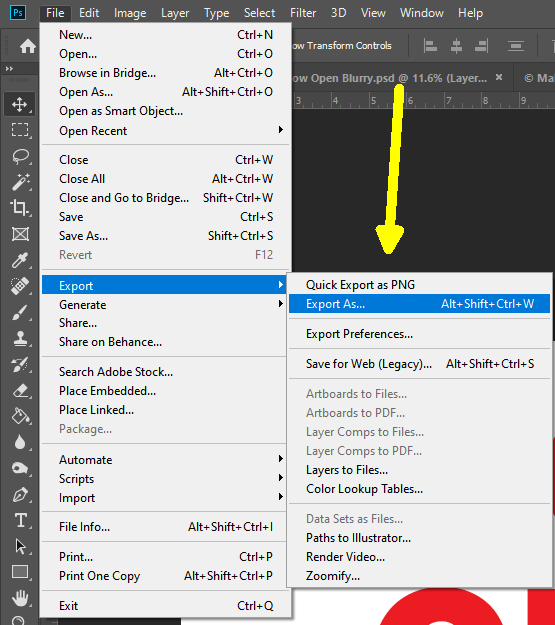The image size is (555, 625).
Task: Select the Lasso tool
Action: point(20,156)
